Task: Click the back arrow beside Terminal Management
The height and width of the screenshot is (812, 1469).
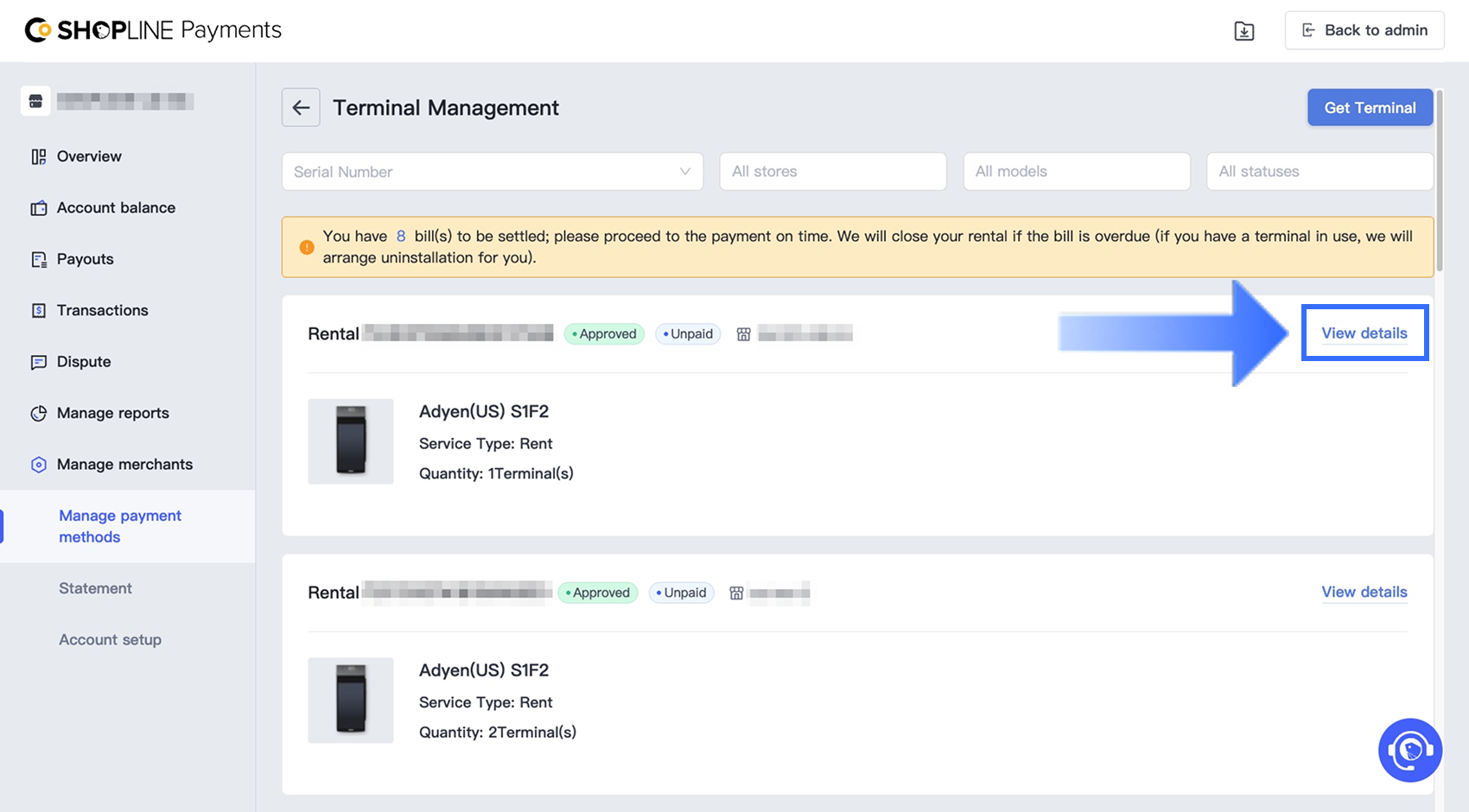Action: [x=301, y=108]
